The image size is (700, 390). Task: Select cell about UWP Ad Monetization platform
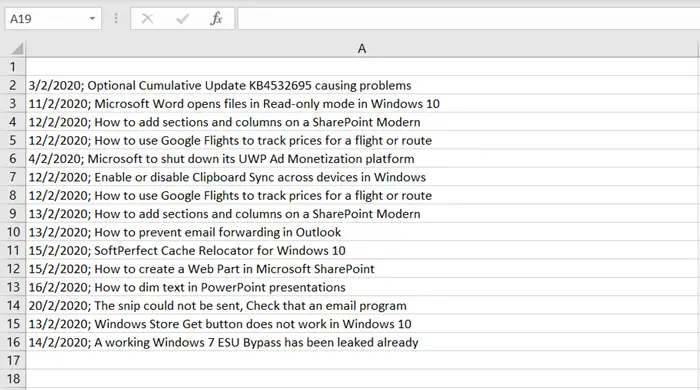(362, 158)
